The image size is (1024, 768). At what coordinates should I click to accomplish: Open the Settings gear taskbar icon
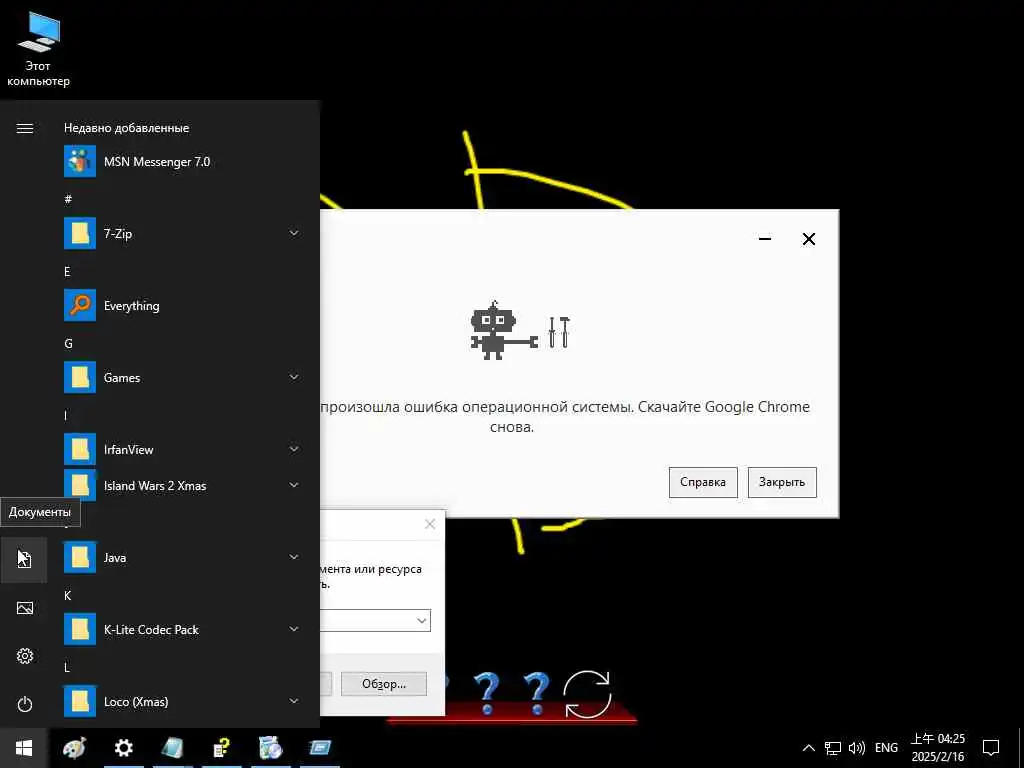(x=123, y=748)
